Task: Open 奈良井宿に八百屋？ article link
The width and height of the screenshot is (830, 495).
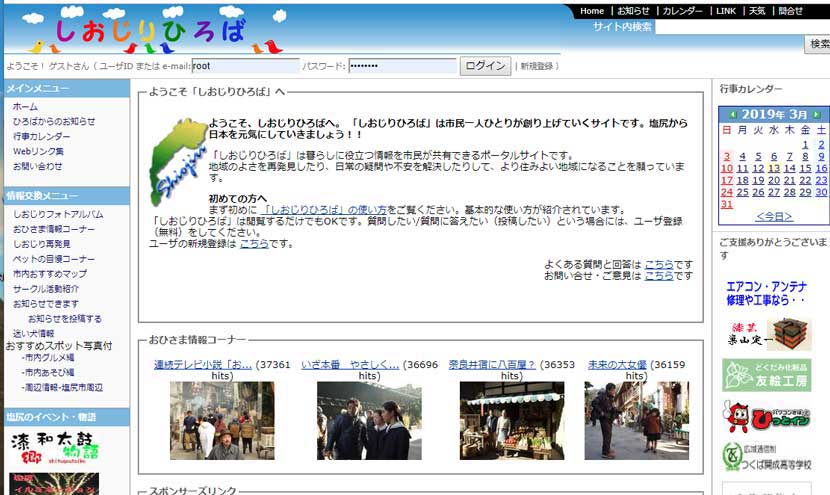Action: coord(492,365)
